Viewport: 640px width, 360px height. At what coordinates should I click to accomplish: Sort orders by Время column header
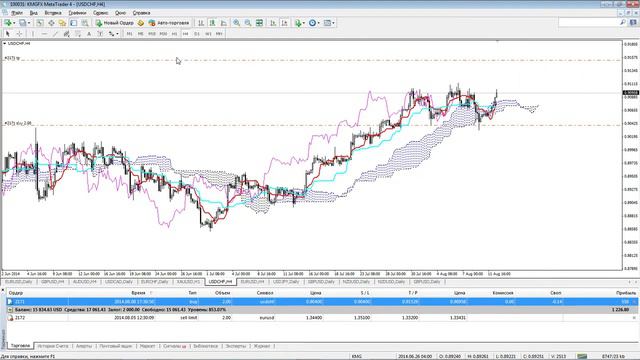138,293
